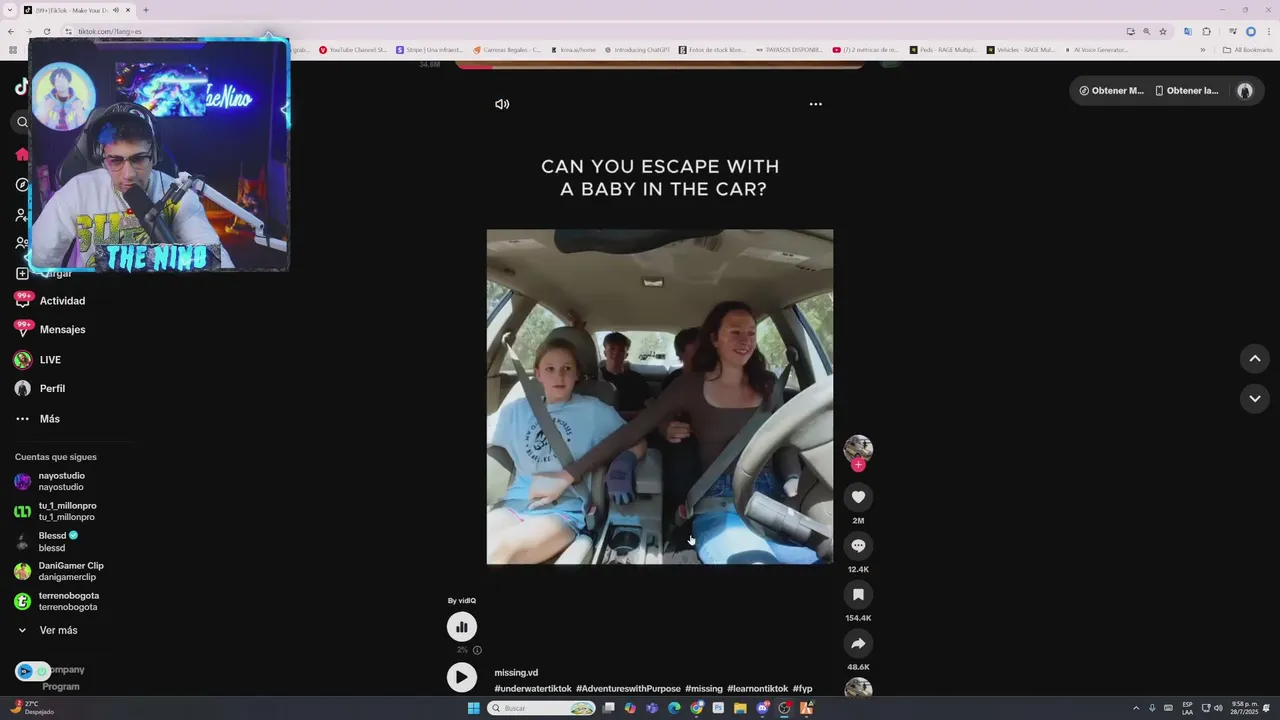The image size is (1280, 720).
Task: Open weather widget showing 27°C
Action: tap(32, 708)
